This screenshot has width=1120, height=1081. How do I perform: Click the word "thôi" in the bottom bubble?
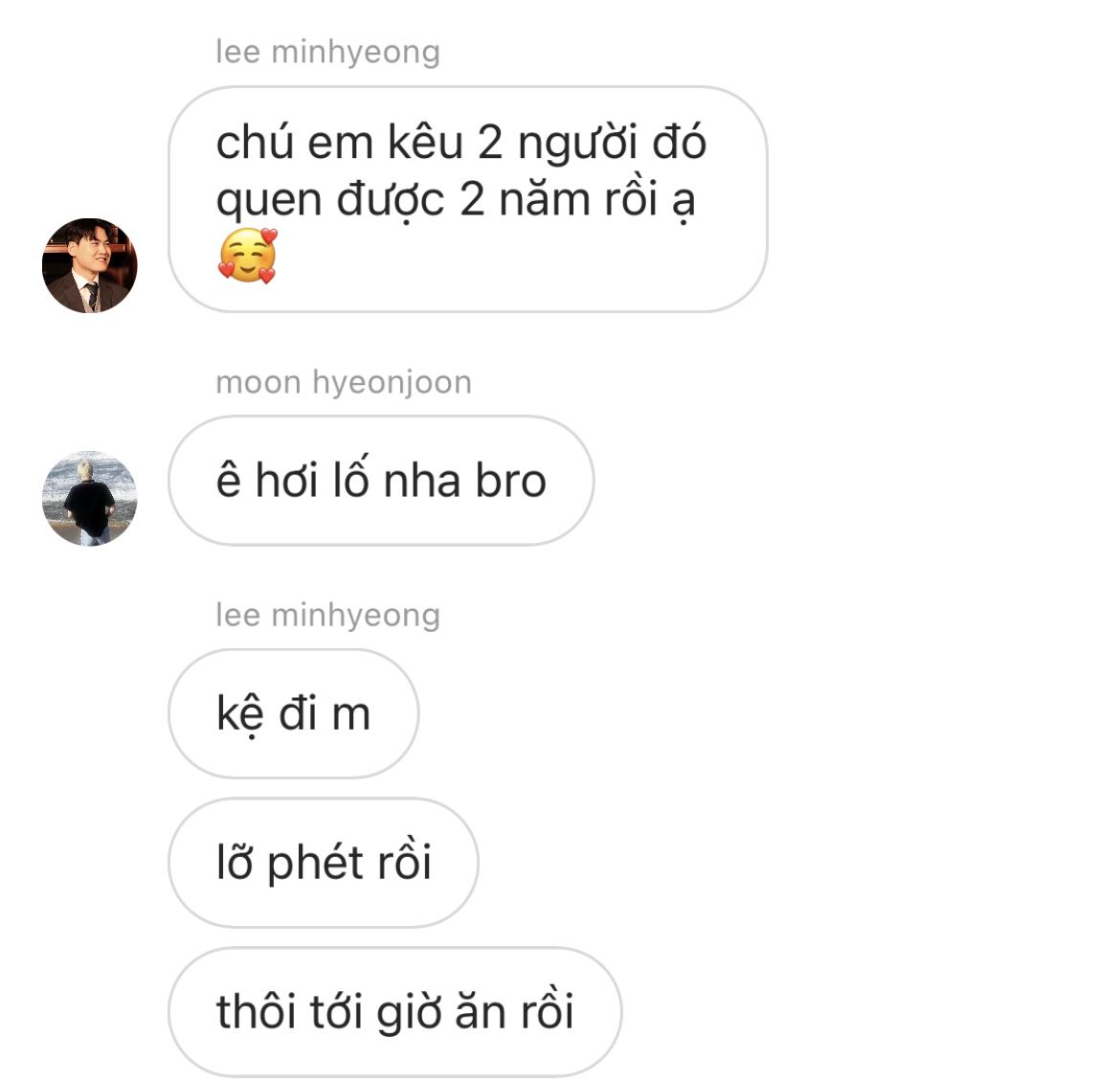[257, 1012]
